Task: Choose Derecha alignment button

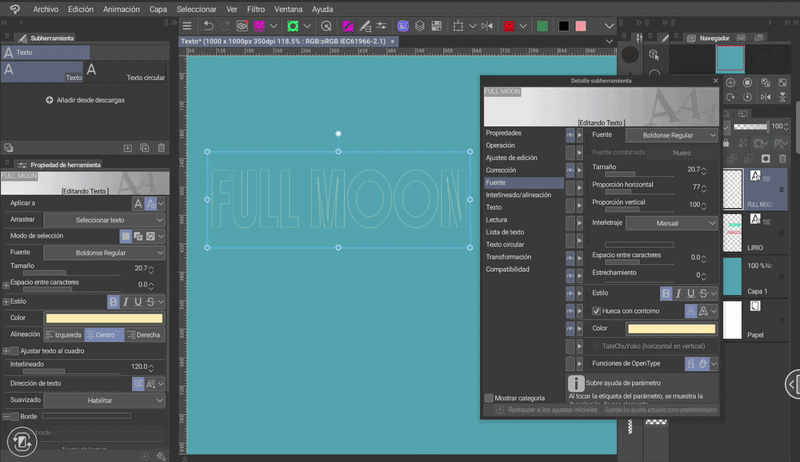Action: point(147,334)
